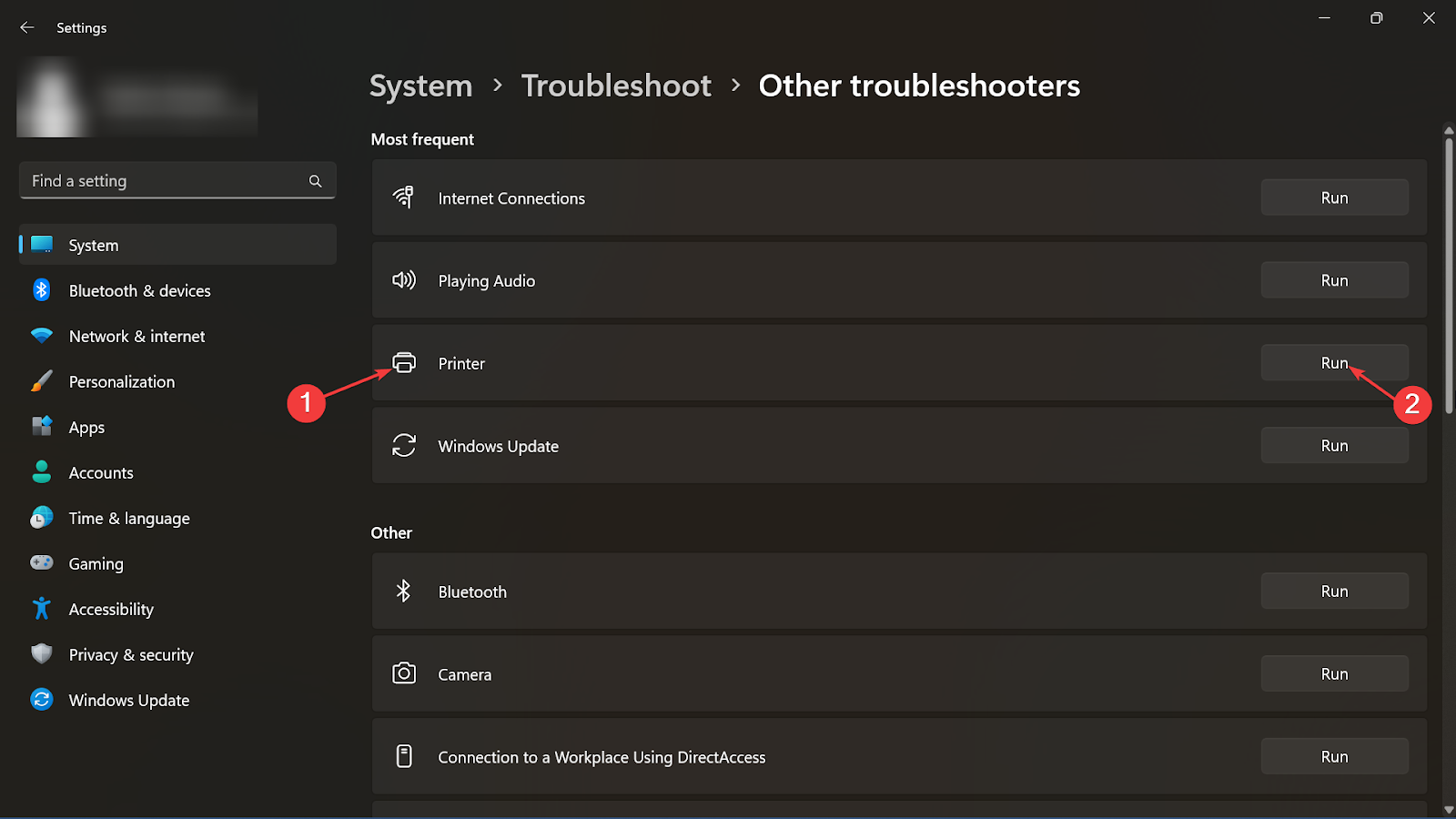Click the Accounts person icon

pyautogui.click(x=42, y=471)
